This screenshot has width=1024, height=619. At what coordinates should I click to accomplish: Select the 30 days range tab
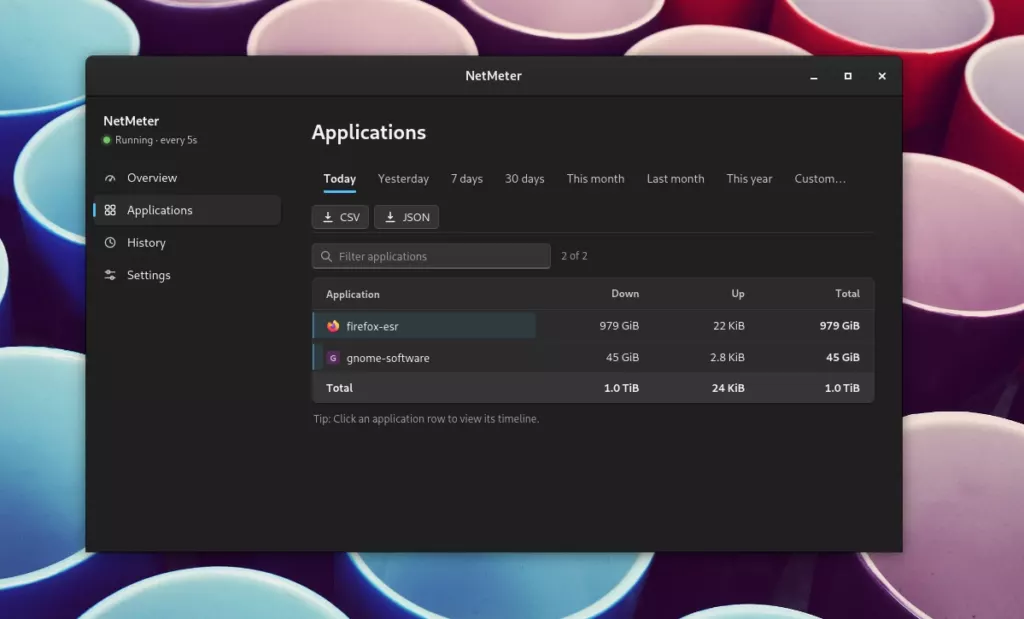(524, 179)
